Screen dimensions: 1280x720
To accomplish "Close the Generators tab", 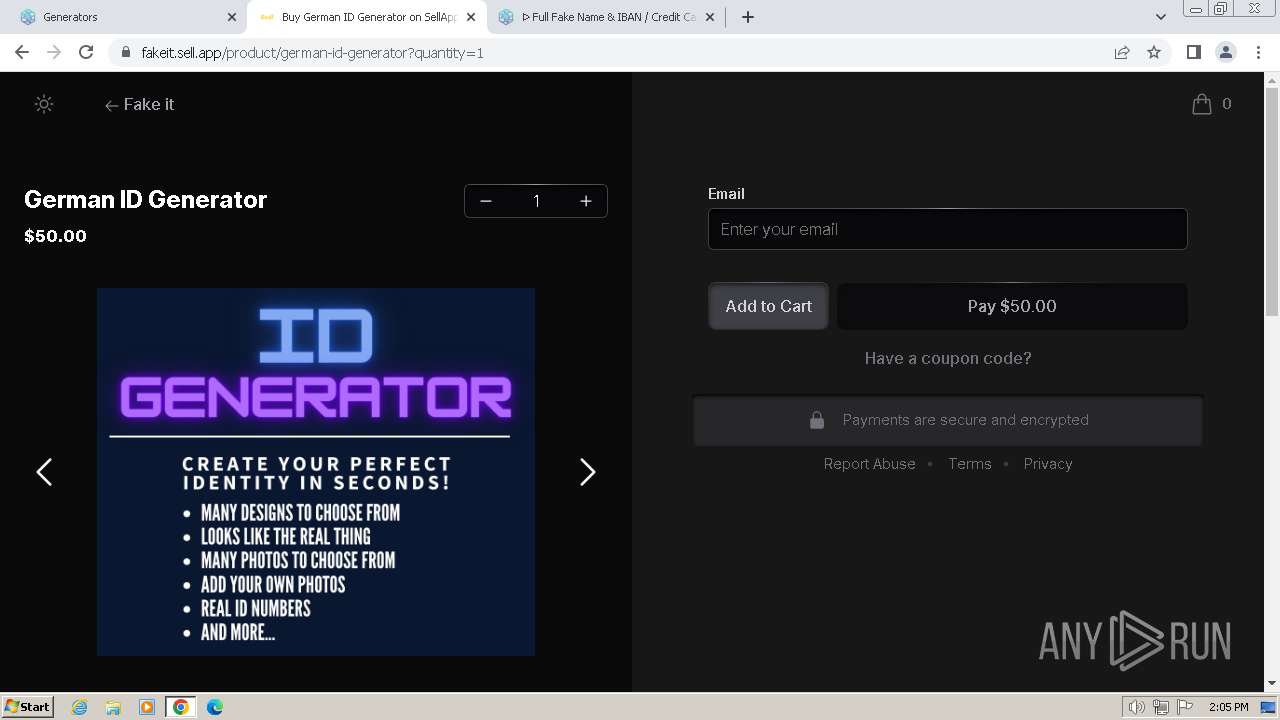I will click(231, 17).
